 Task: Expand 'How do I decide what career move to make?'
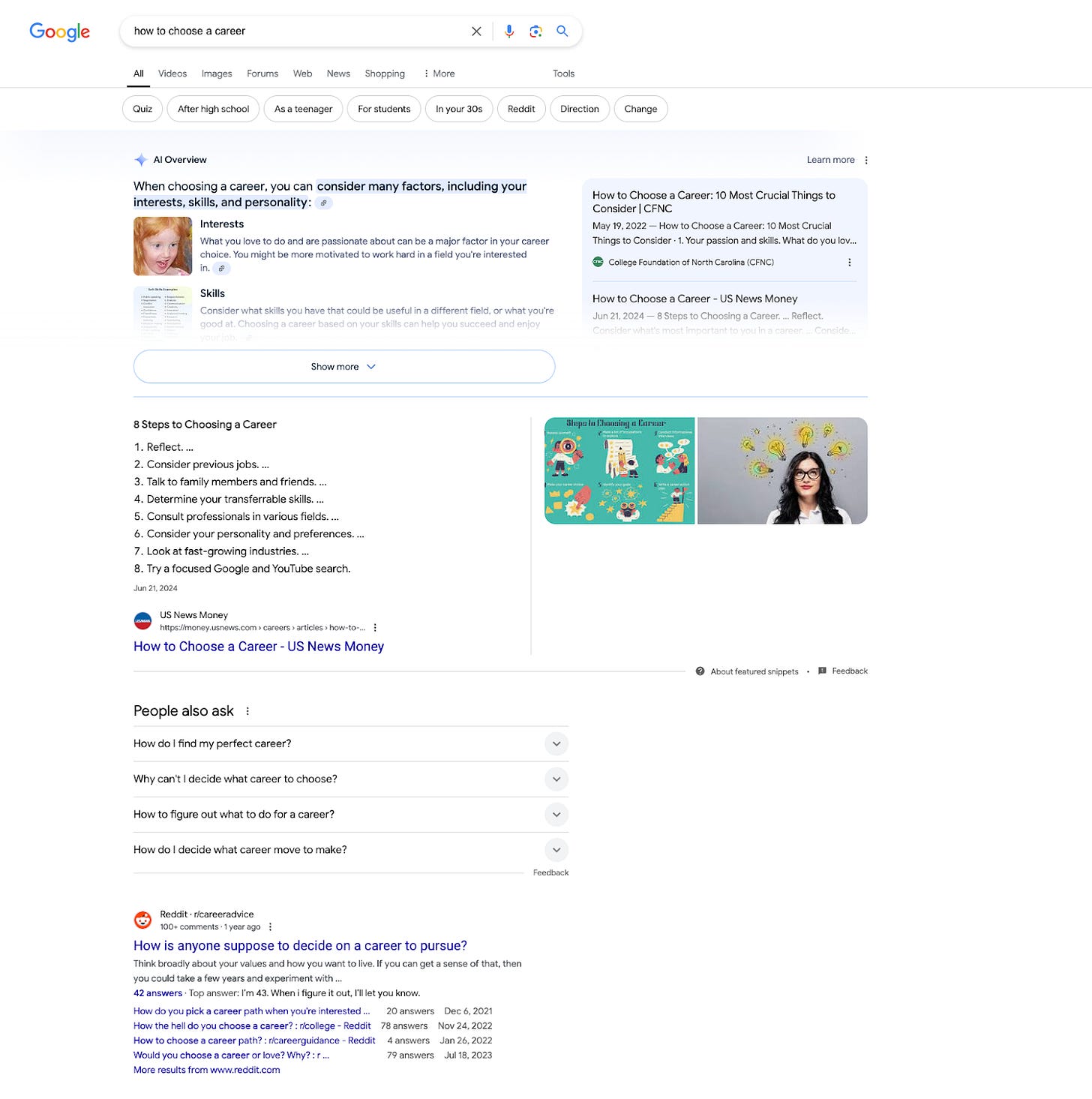click(x=351, y=850)
